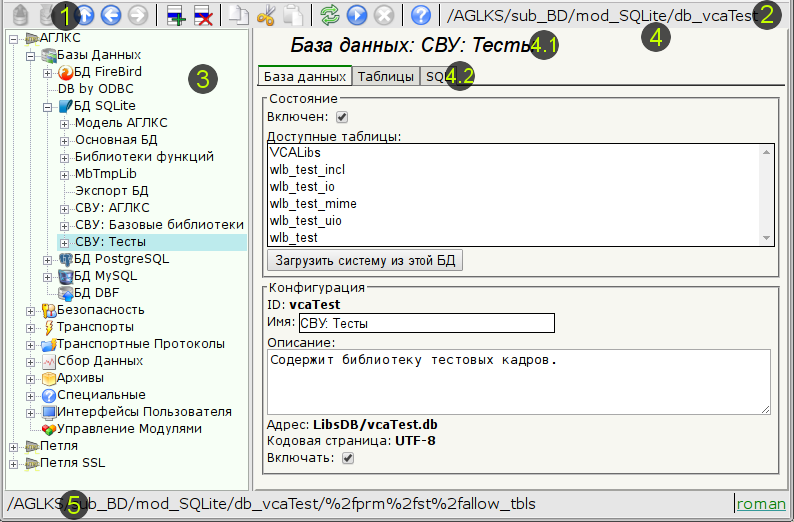Viewport: 794px width, 522px height.
Task: Open help with the question mark icon
Action: [421, 15]
